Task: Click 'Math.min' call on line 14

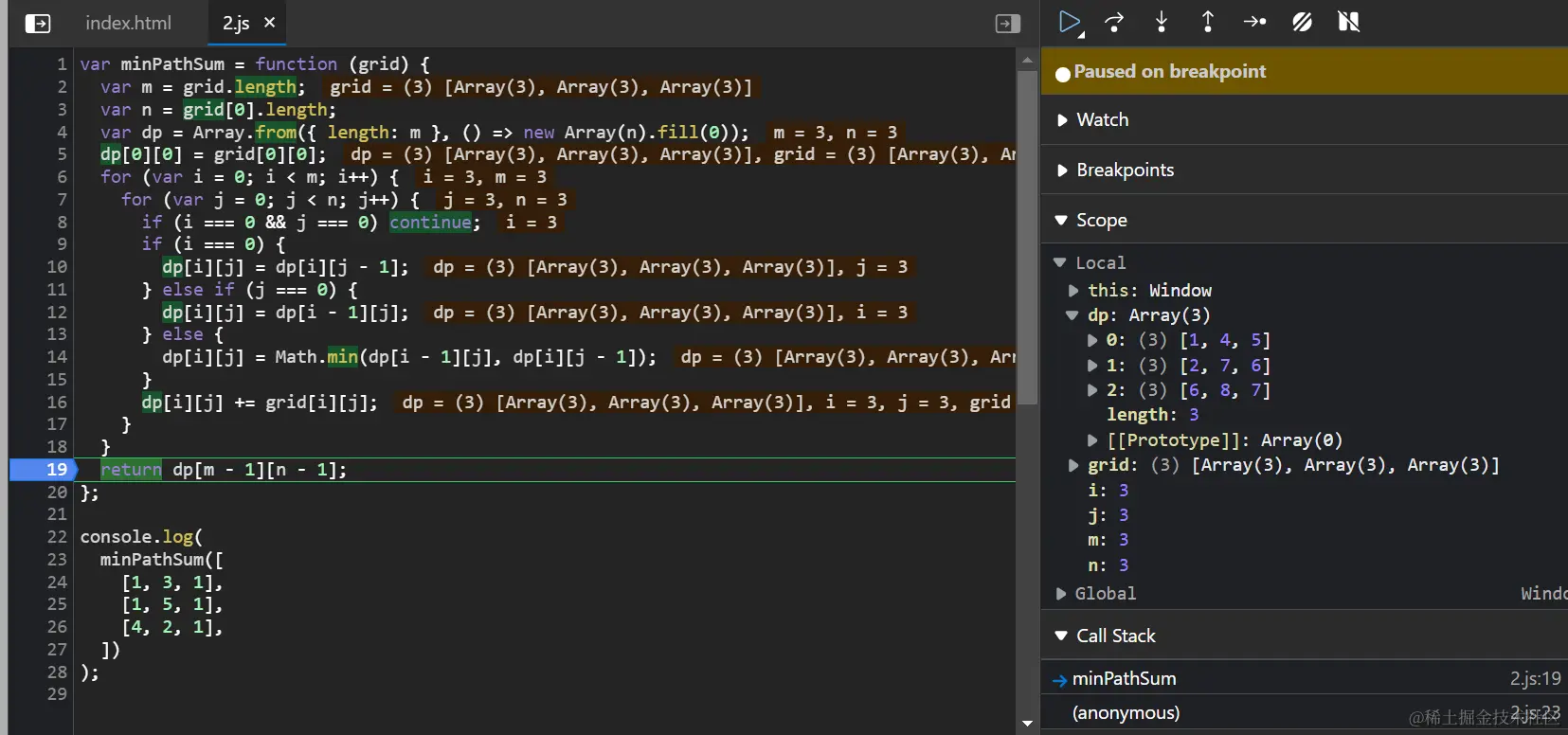Action: point(316,357)
